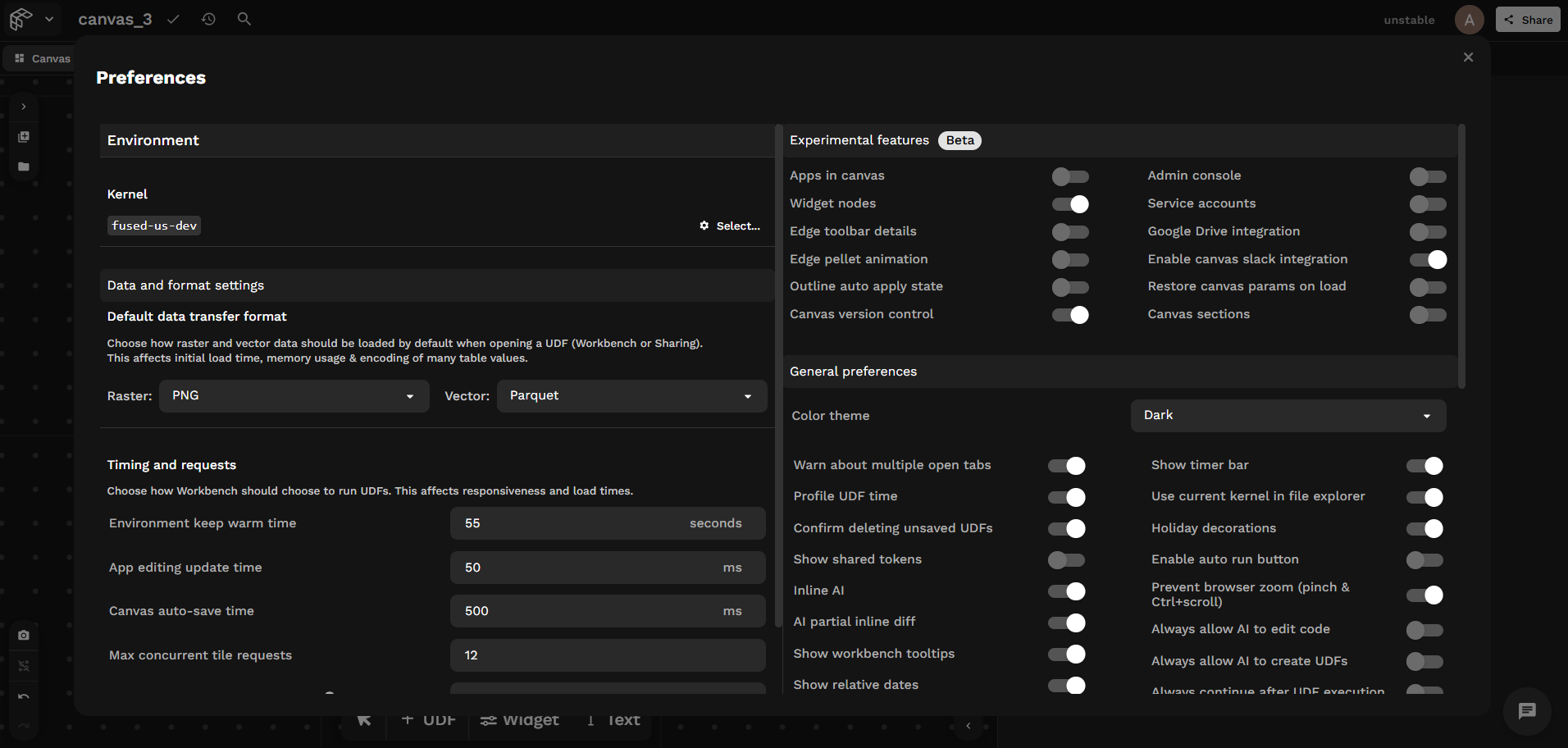Enable Admin console toggle
This screenshot has height=748, width=1568.
pyautogui.click(x=1428, y=176)
